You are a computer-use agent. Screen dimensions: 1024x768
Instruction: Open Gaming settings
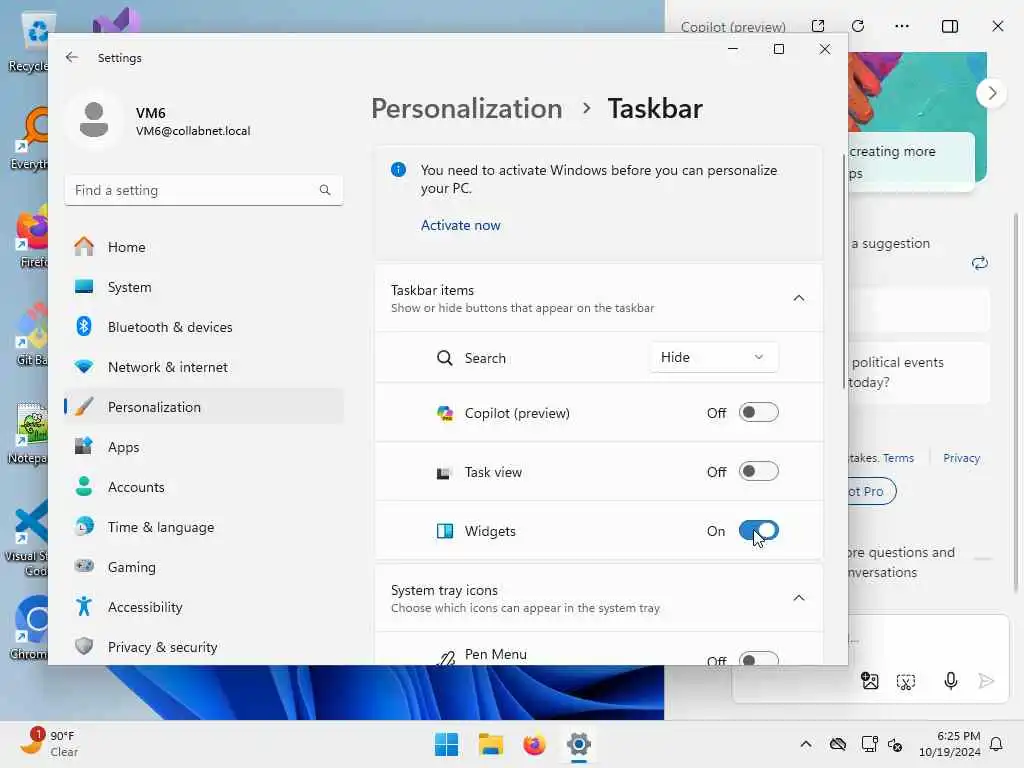point(204,567)
